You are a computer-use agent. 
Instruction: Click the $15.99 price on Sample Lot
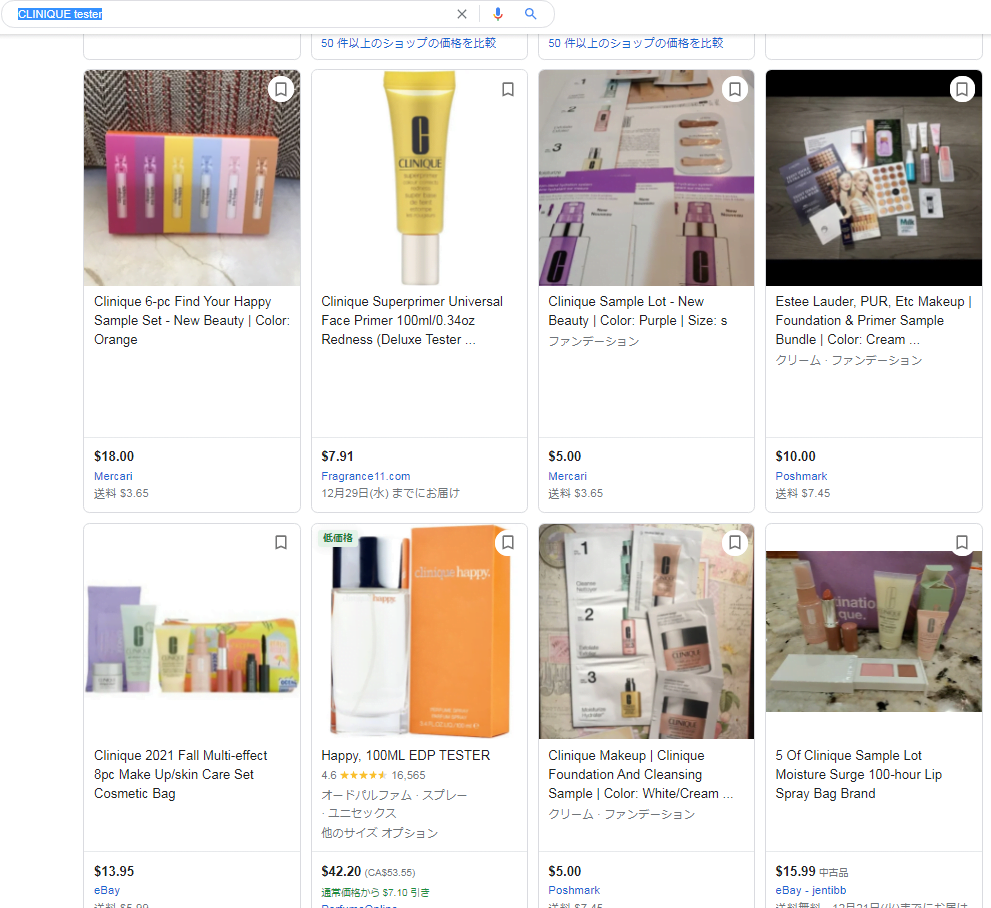(x=795, y=871)
